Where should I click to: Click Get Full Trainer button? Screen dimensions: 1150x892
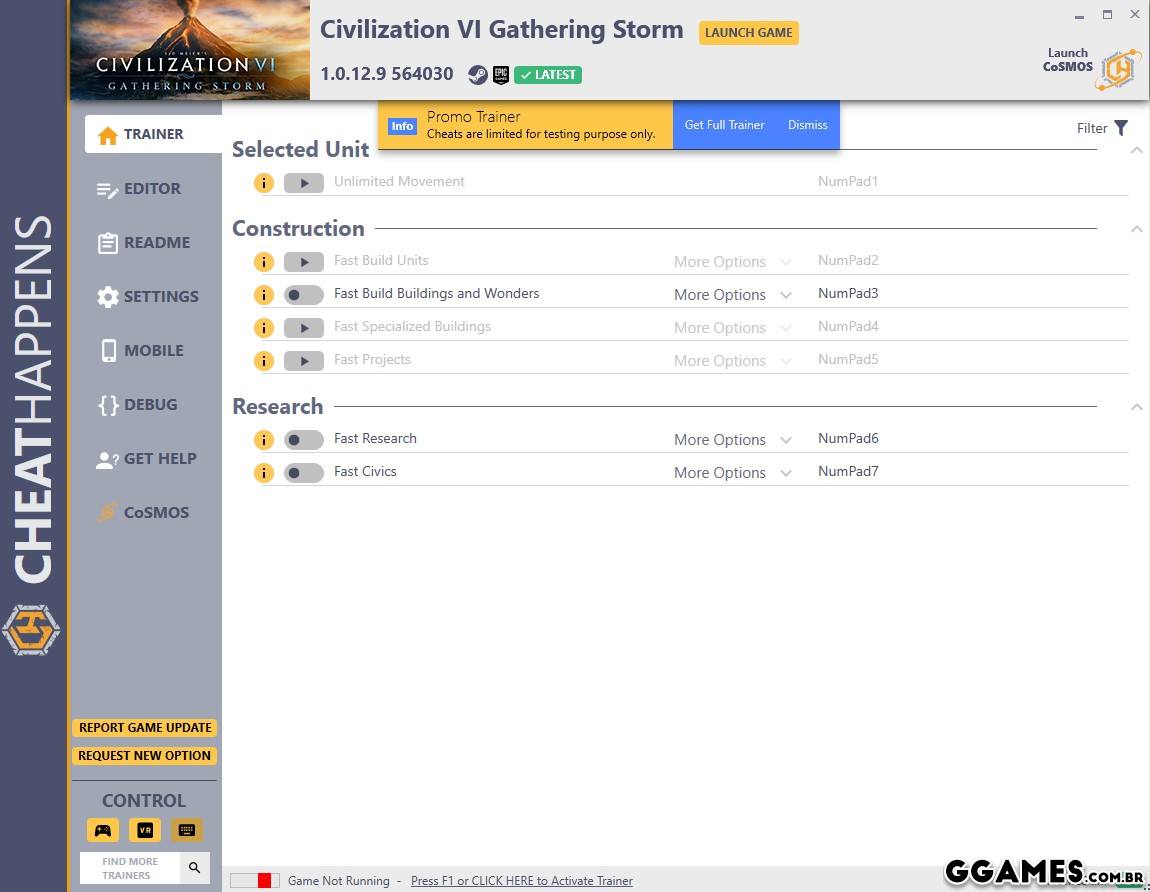click(724, 125)
